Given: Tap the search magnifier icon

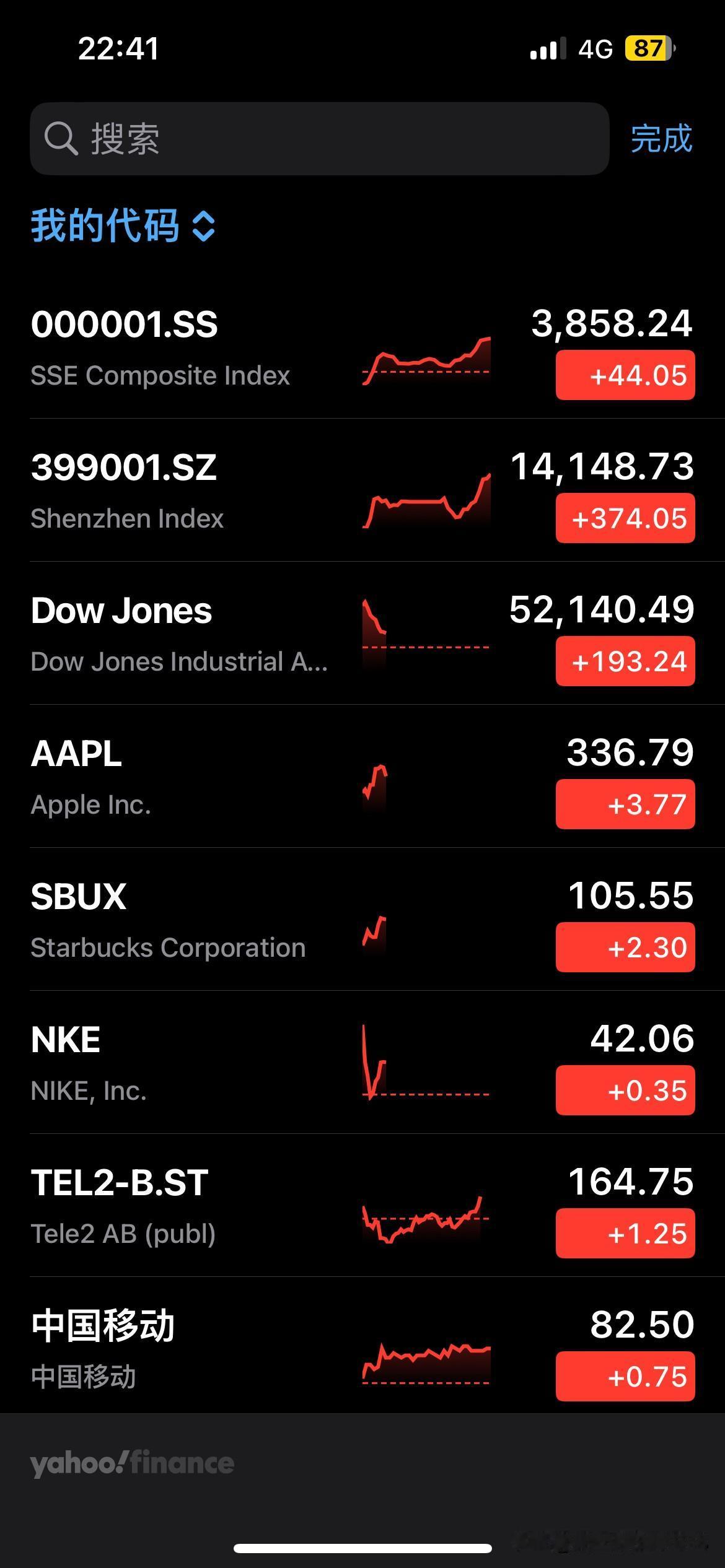Looking at the screenshot, I should pyautogui.click(x=61, y=138).
